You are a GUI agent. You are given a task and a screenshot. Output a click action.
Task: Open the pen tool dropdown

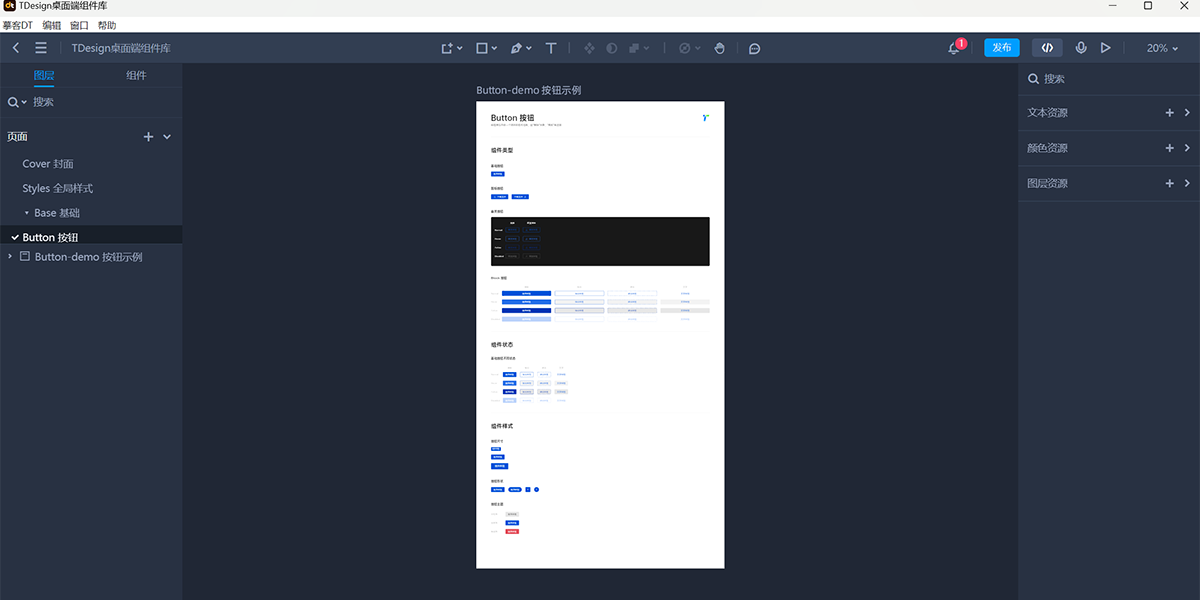tap(521, 48)
